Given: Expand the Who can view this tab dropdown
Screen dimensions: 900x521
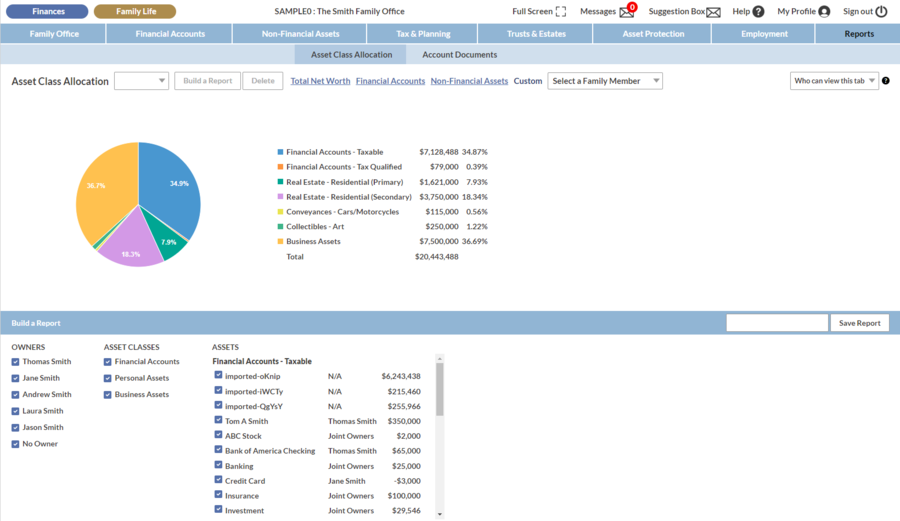Looking at the screenshot, I should pyautogui.click(x=834, y=81).
